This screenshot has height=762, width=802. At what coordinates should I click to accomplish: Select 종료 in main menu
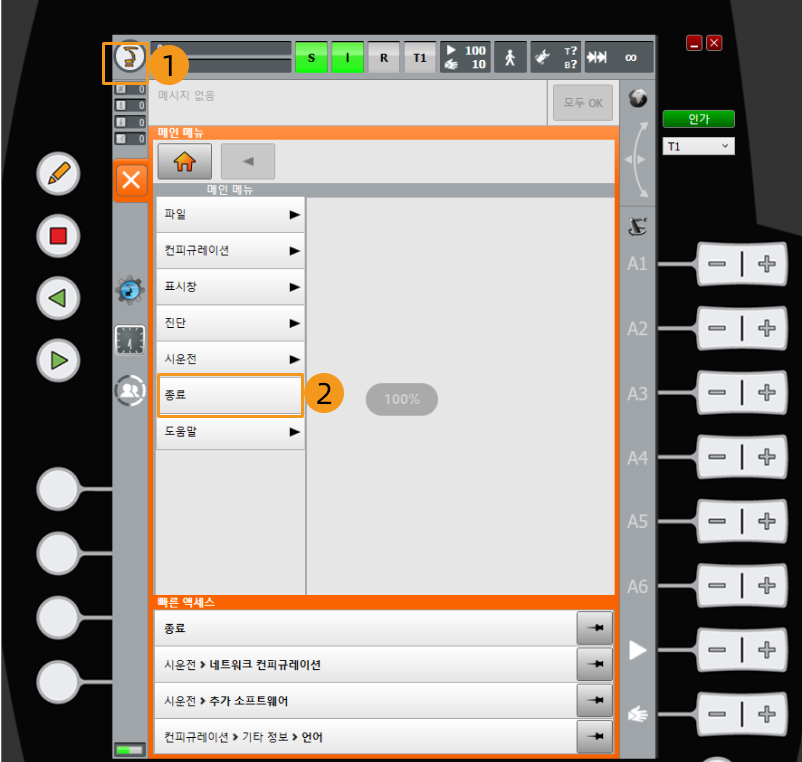[x=230, y=395]
